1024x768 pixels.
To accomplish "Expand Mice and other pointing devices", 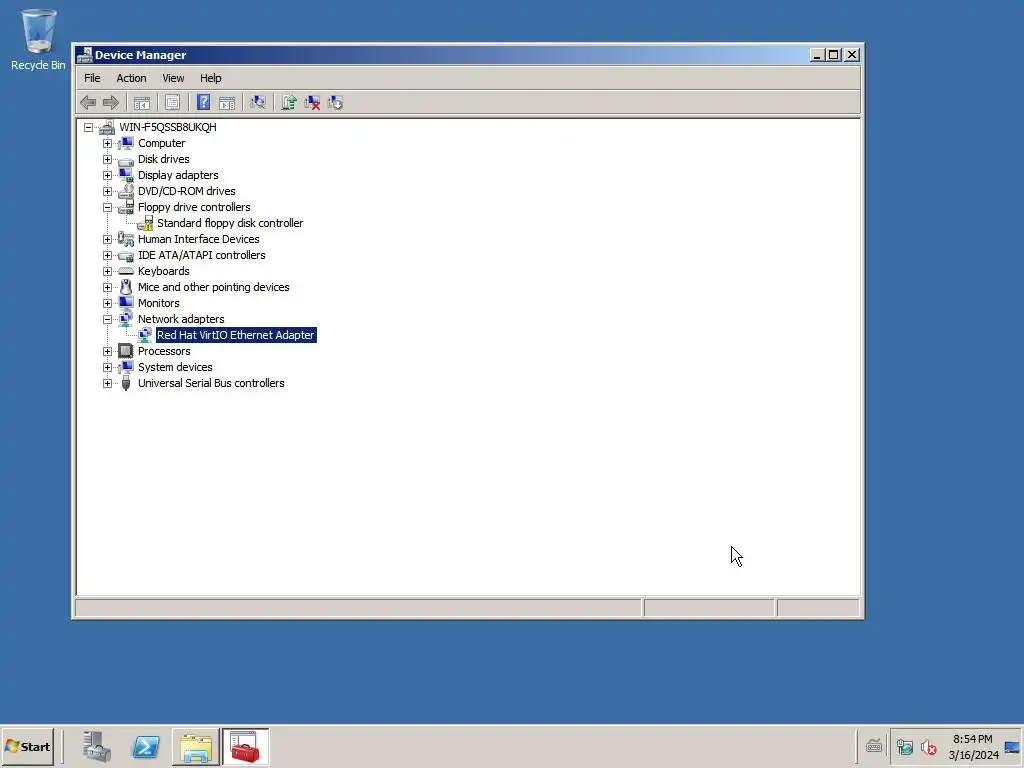I will click(107, 287).
